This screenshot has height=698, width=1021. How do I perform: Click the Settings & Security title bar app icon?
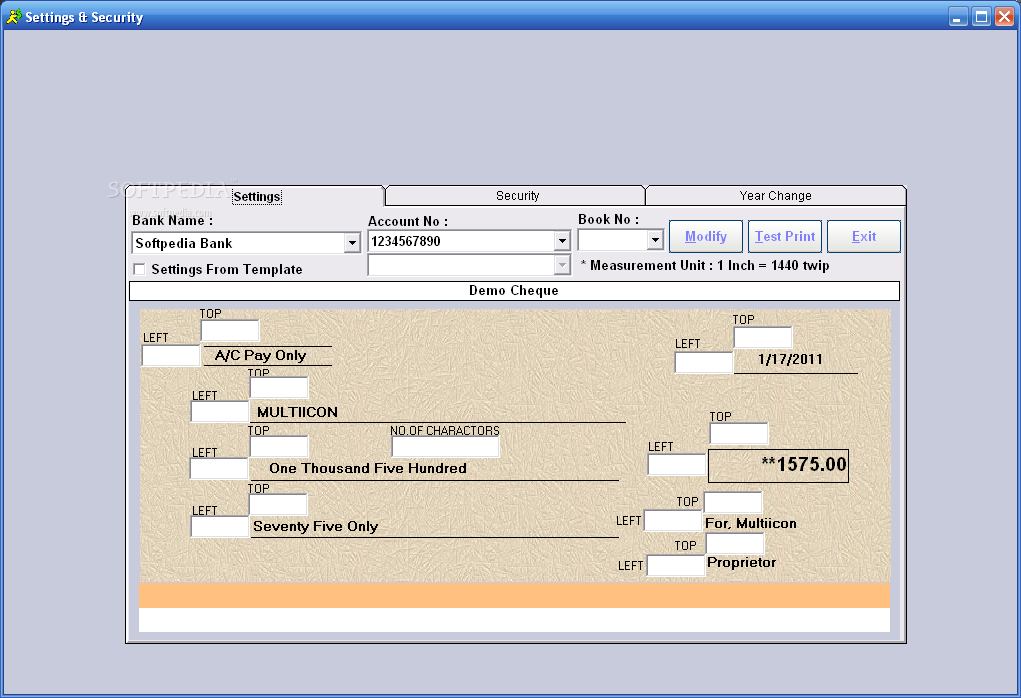[14, 16]
